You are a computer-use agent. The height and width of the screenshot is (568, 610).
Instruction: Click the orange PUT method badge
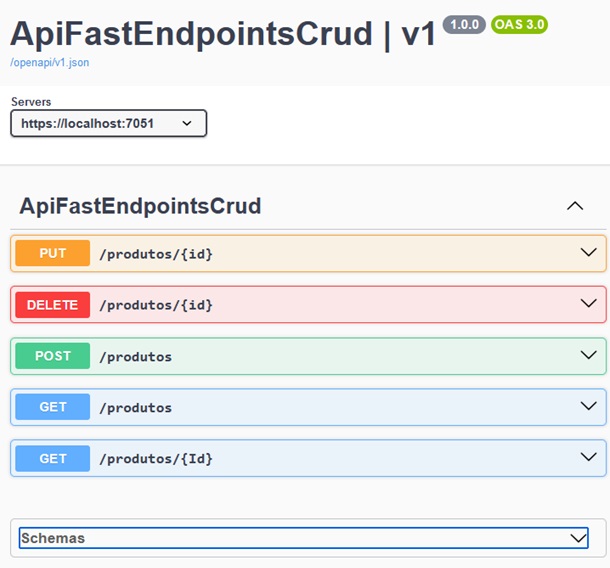[x=52, y=254]
